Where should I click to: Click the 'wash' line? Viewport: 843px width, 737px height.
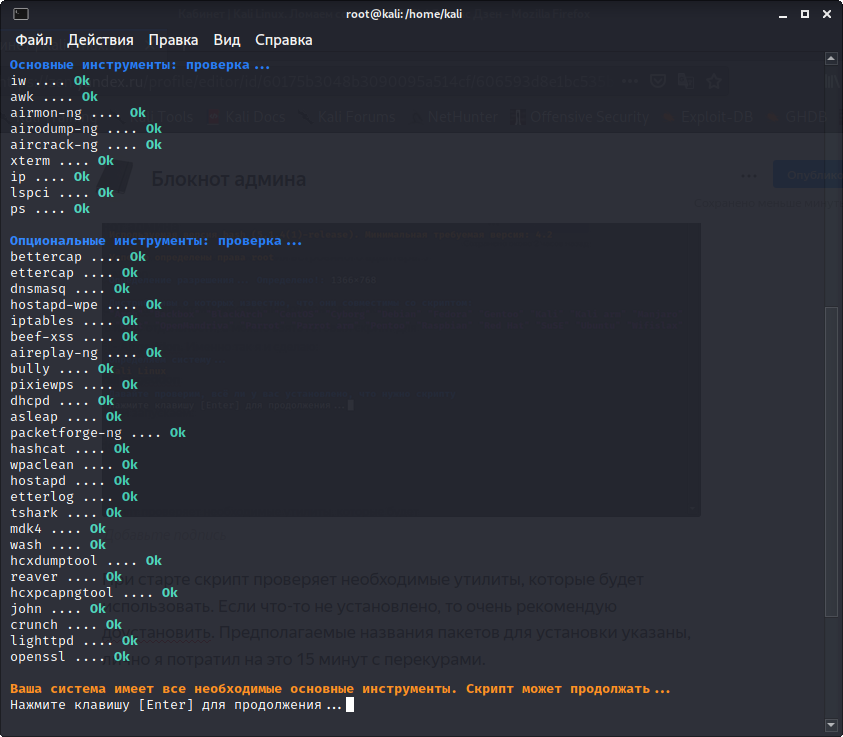point(58,545)
